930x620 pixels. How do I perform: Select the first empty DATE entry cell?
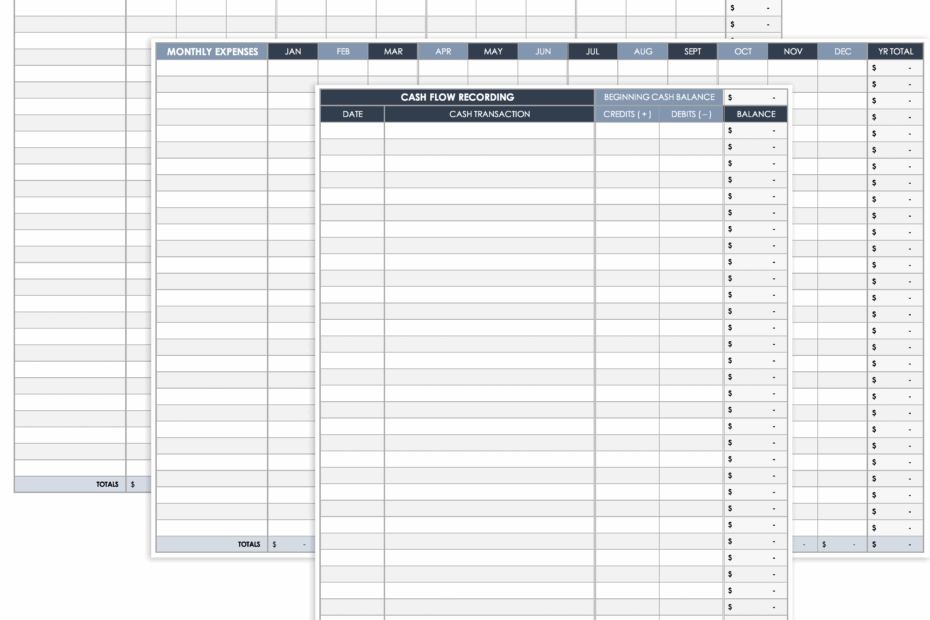352,131
